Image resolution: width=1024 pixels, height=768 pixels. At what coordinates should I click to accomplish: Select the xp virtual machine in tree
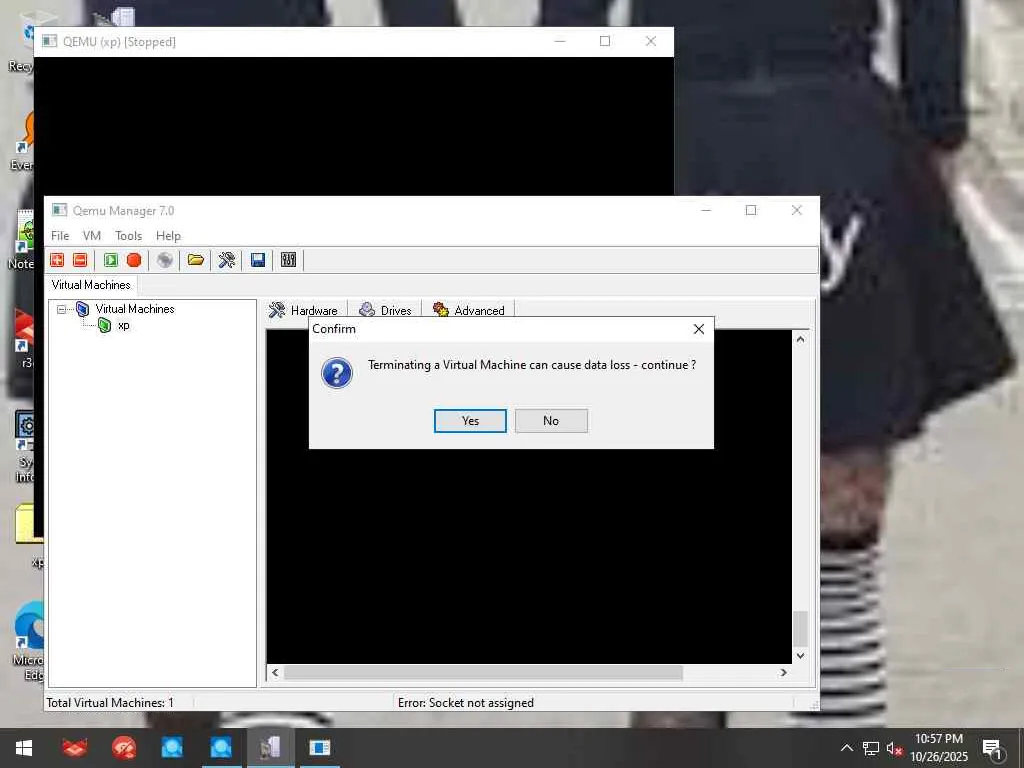point(123,325)
